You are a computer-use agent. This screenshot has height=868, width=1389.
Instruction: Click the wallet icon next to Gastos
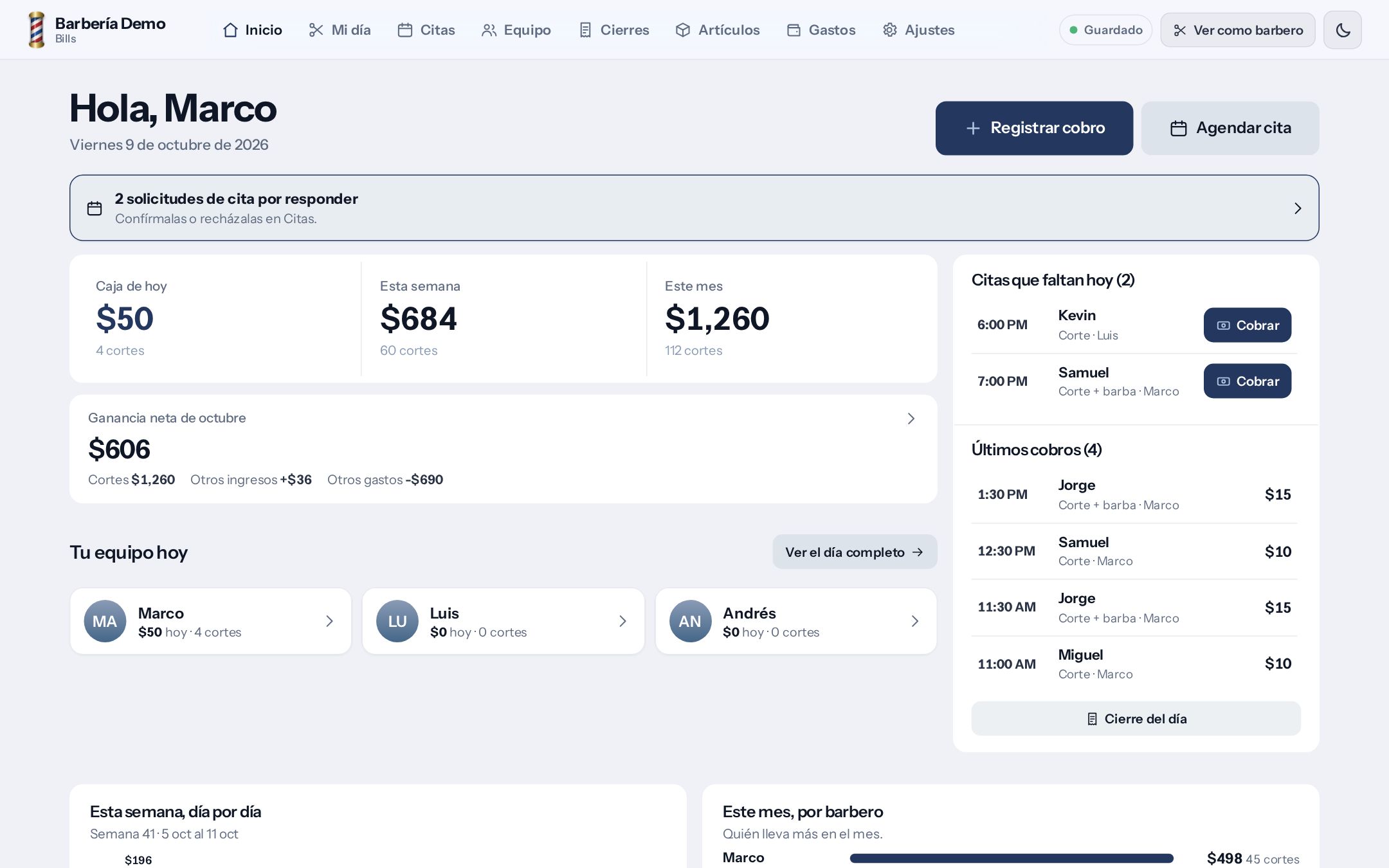click(794, 30)
